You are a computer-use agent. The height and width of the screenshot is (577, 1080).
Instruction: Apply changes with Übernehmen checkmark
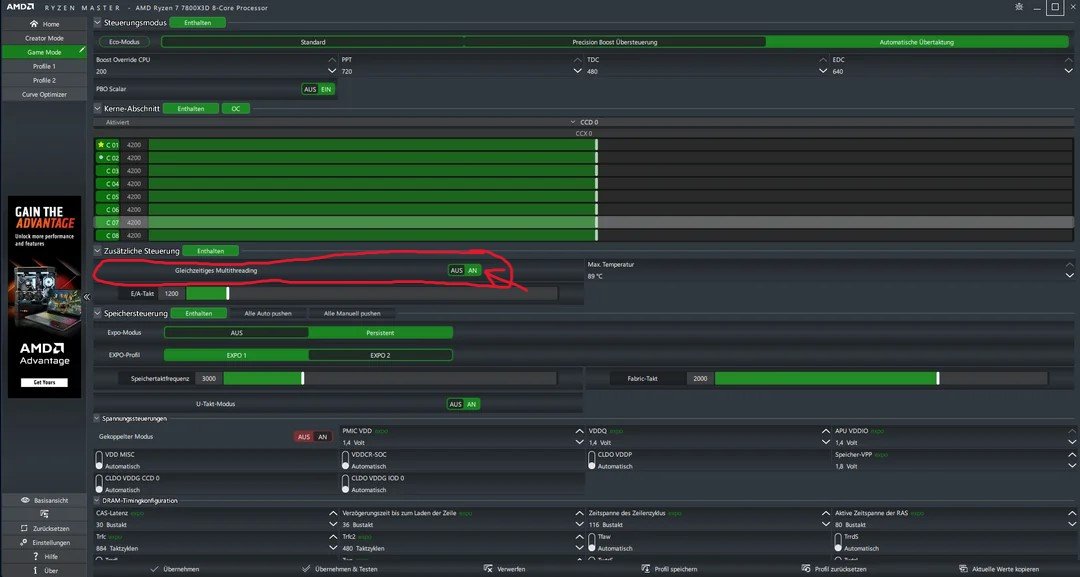pos(155,569)
